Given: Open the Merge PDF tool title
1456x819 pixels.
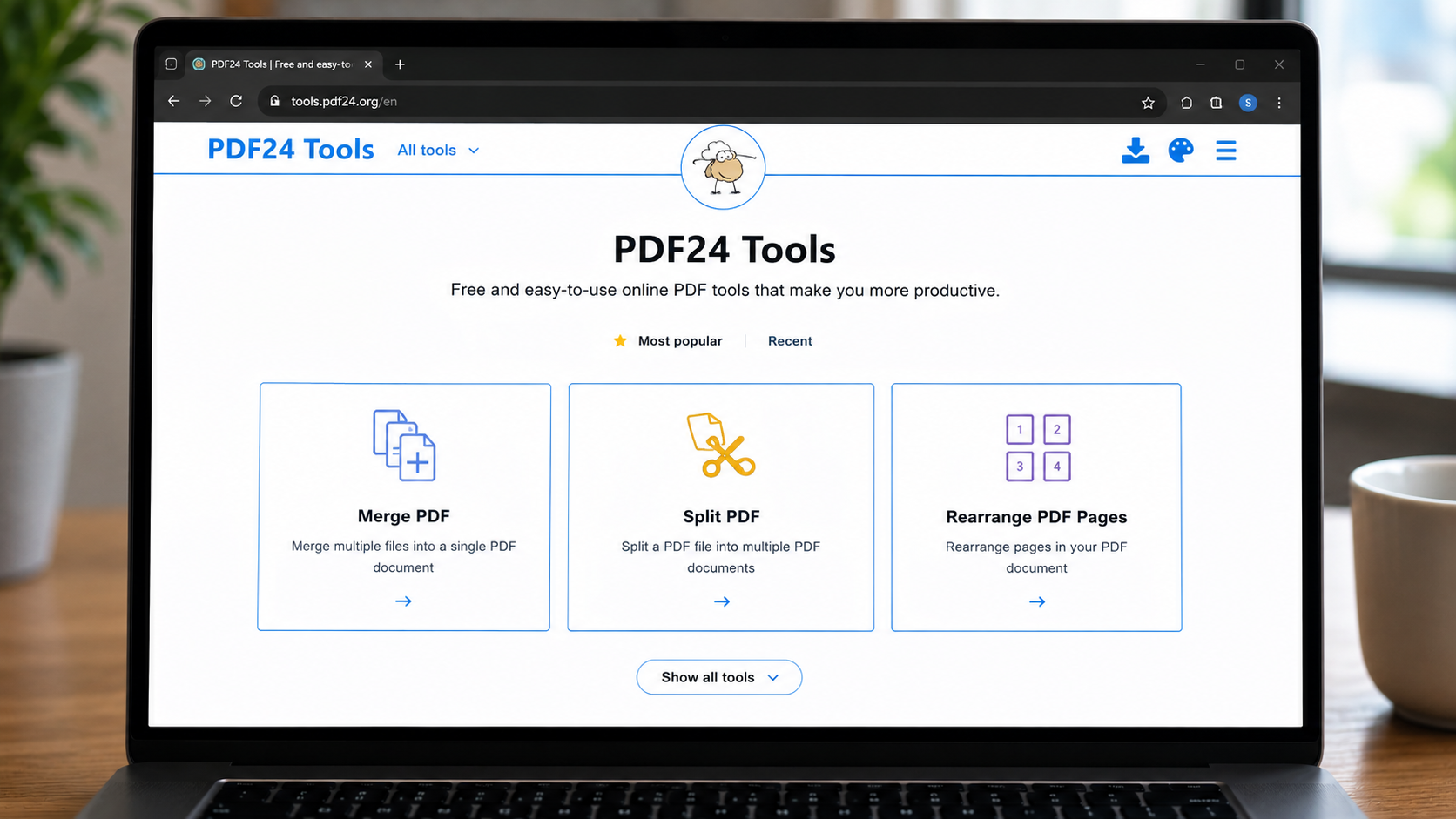Looking at the screenshot, I should coord(404,516).
